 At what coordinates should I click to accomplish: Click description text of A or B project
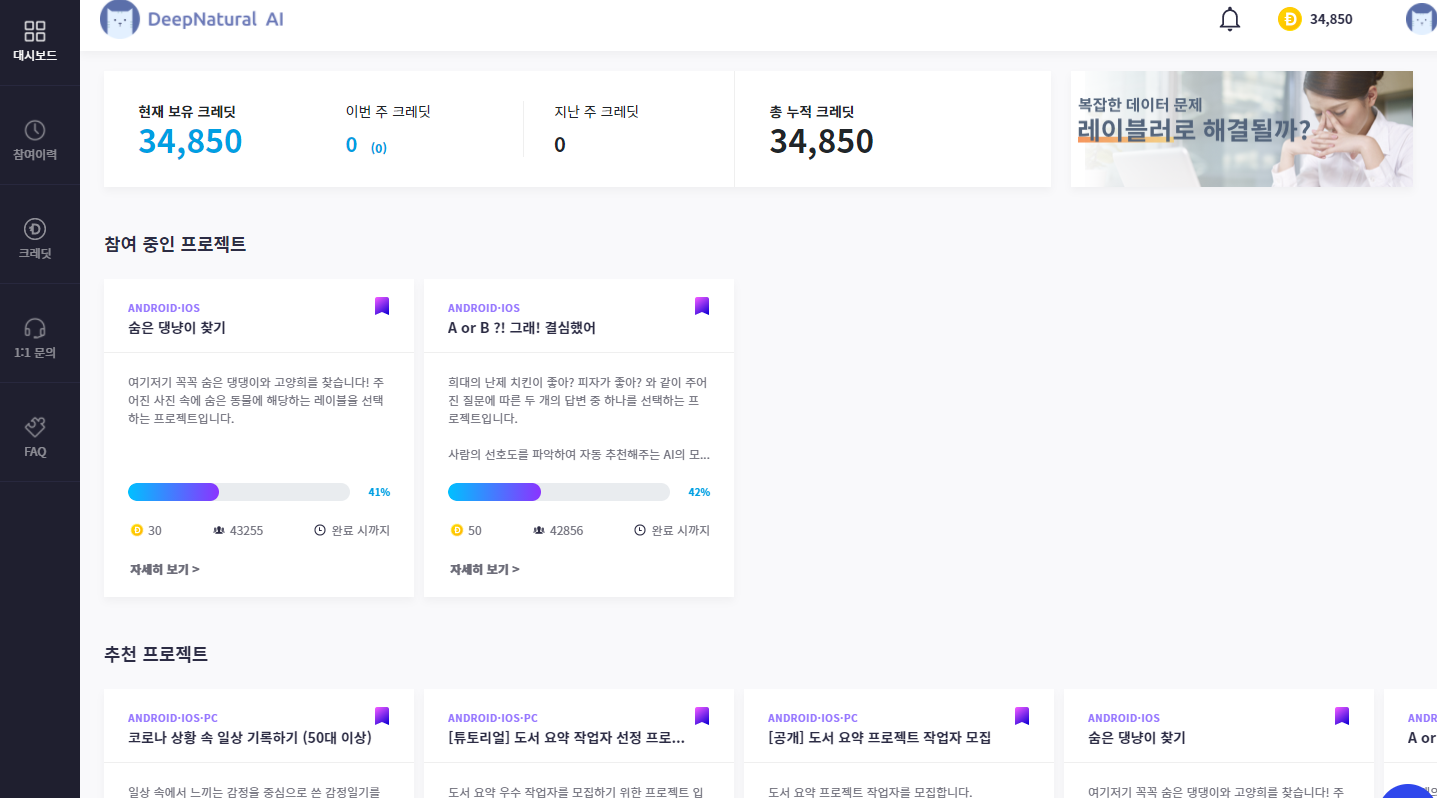579,418
